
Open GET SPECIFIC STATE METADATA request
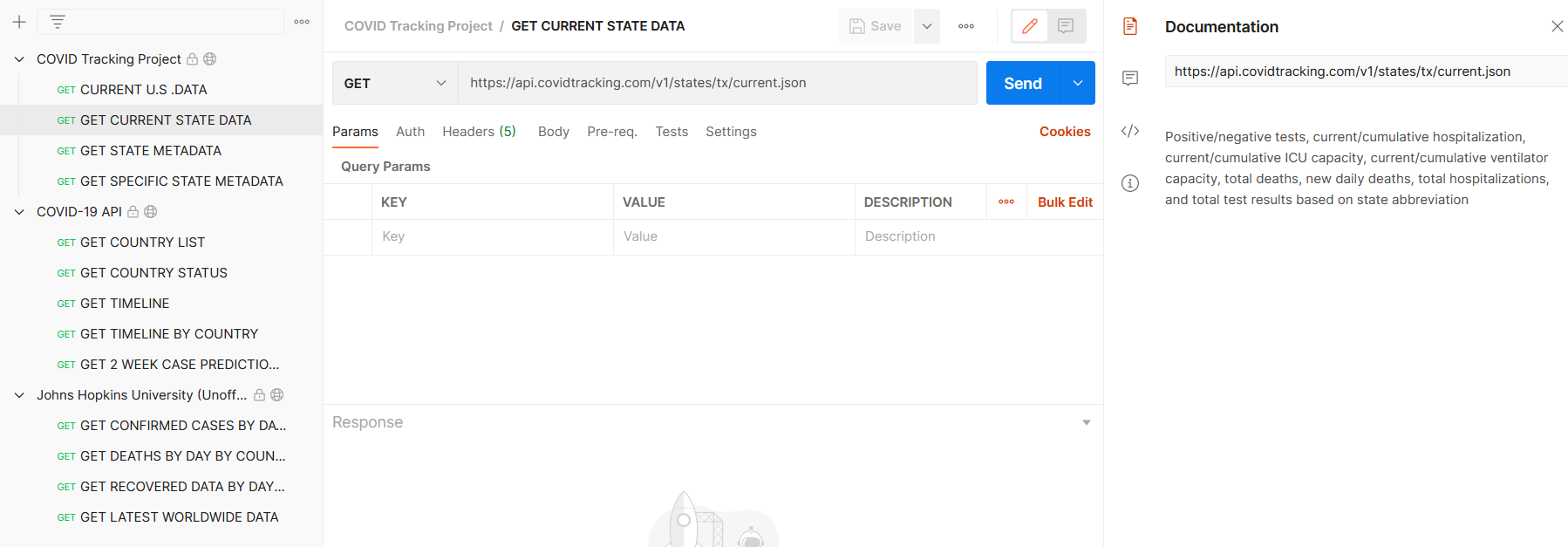point(161,181)
